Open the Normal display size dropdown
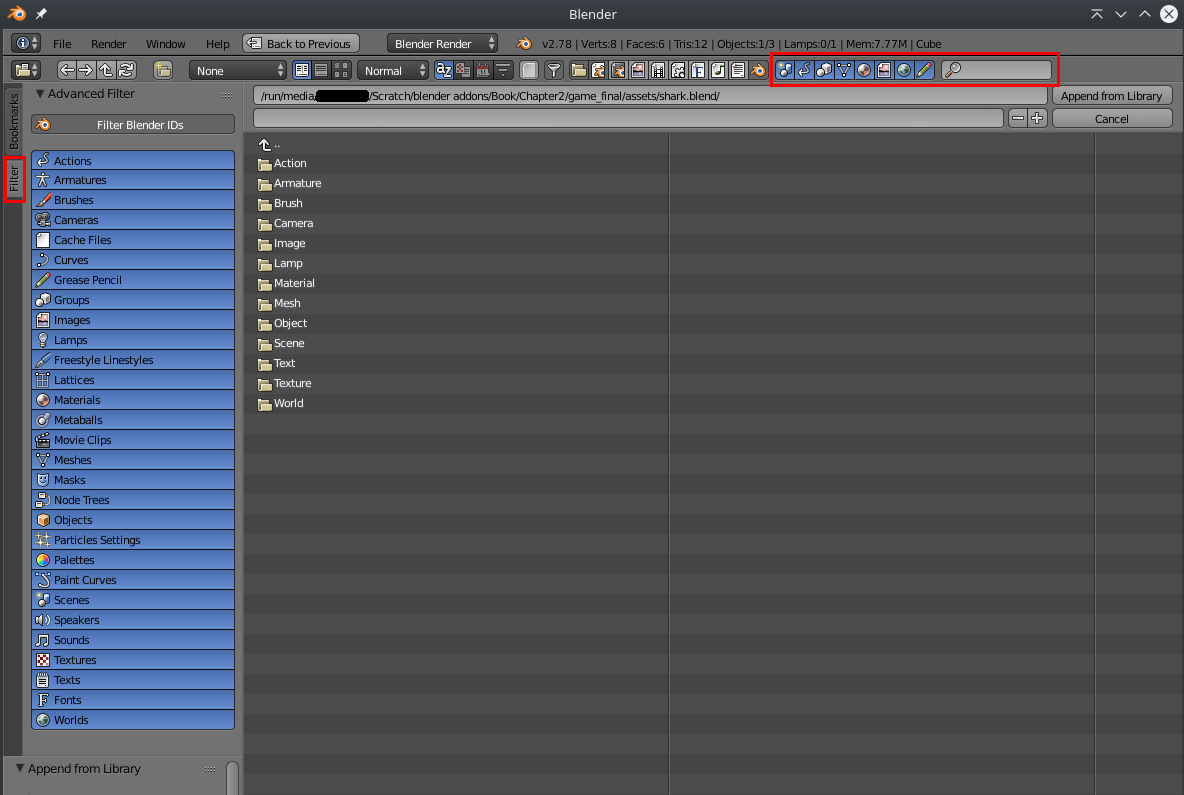 tap(392, 70)
